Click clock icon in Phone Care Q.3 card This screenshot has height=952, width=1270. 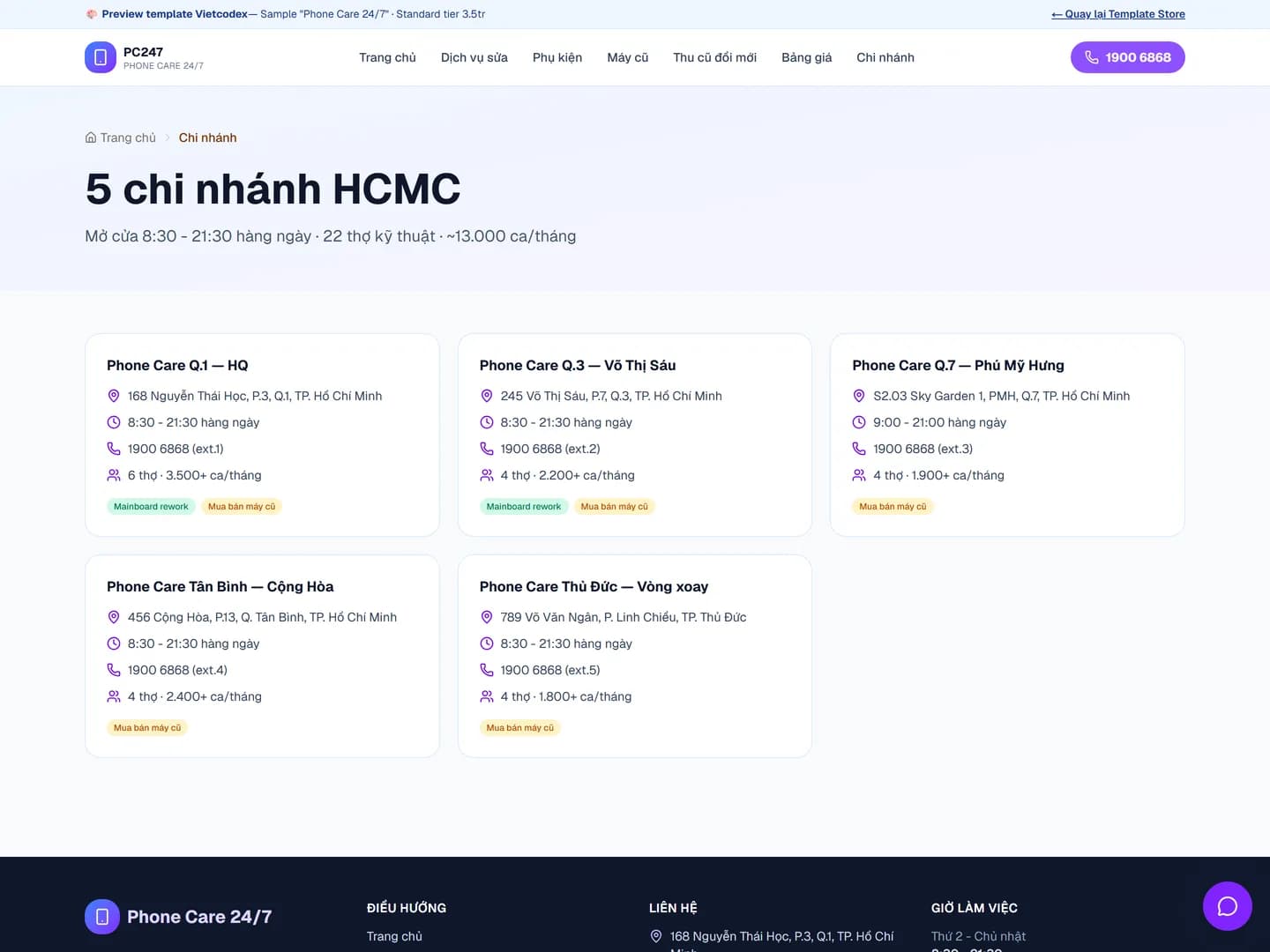pyautogui.click(x=487, y=422)
